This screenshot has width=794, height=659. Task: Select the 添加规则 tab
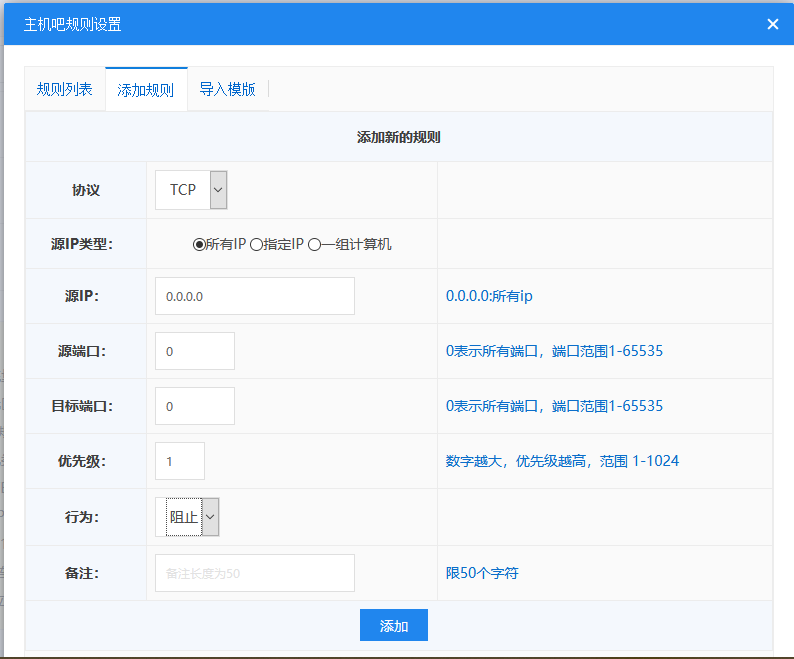[146, 90]
